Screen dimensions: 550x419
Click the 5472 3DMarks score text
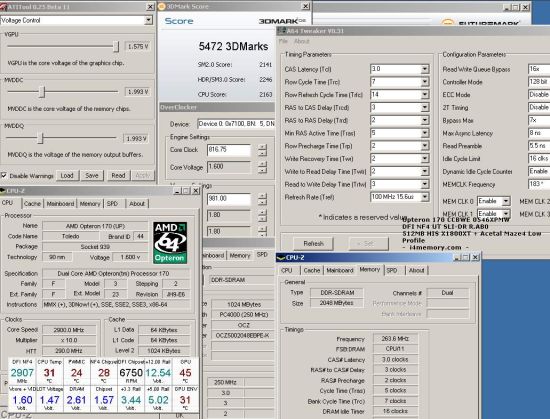pos(233,46)
